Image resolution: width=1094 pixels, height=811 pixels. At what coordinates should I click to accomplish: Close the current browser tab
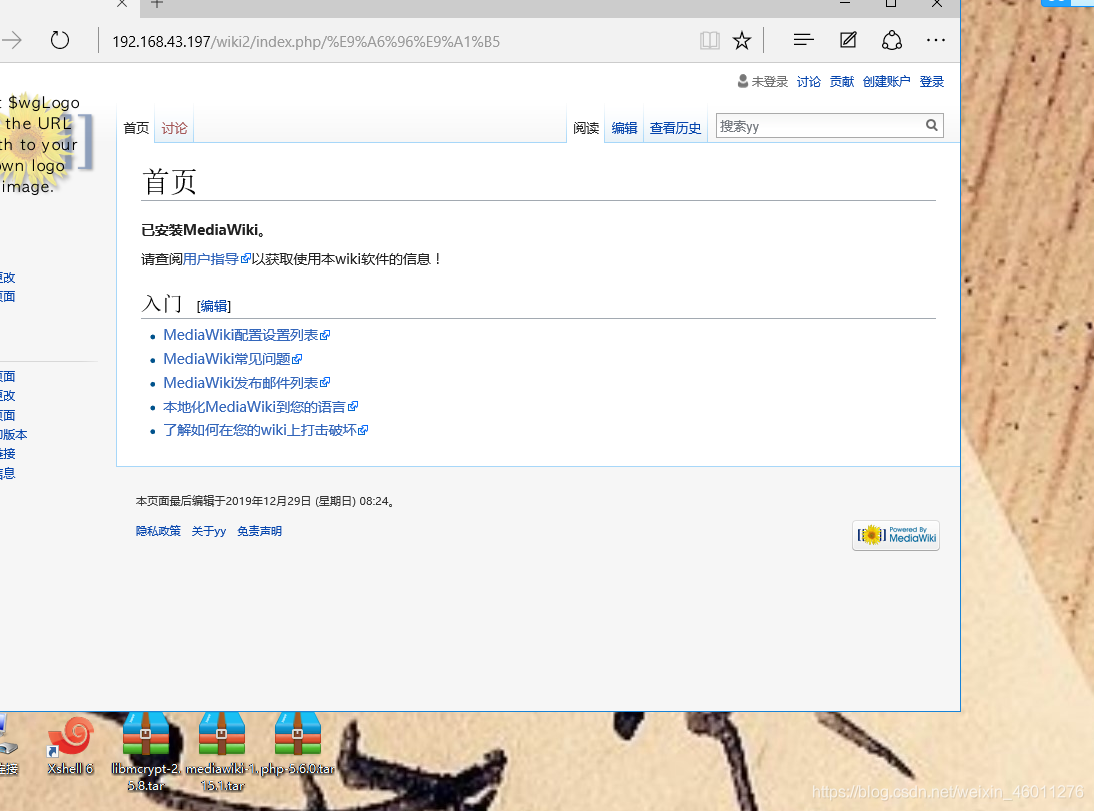click(x=122, y=3)
